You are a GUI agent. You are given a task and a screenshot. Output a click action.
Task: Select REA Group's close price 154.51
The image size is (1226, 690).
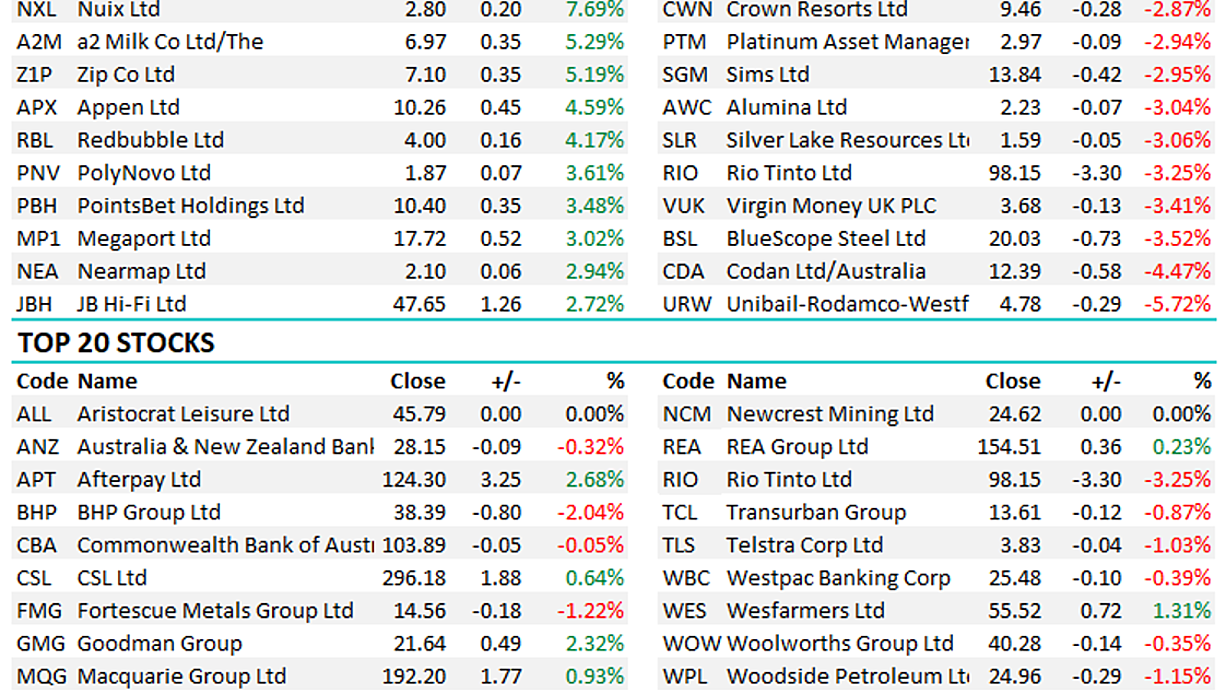coord(1009,447)
